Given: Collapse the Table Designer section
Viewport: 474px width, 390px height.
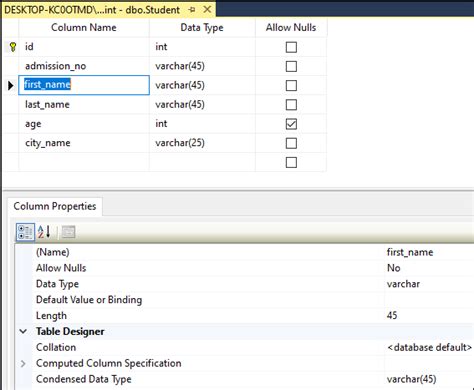Looking at the screenshot, I should point(23,331).
